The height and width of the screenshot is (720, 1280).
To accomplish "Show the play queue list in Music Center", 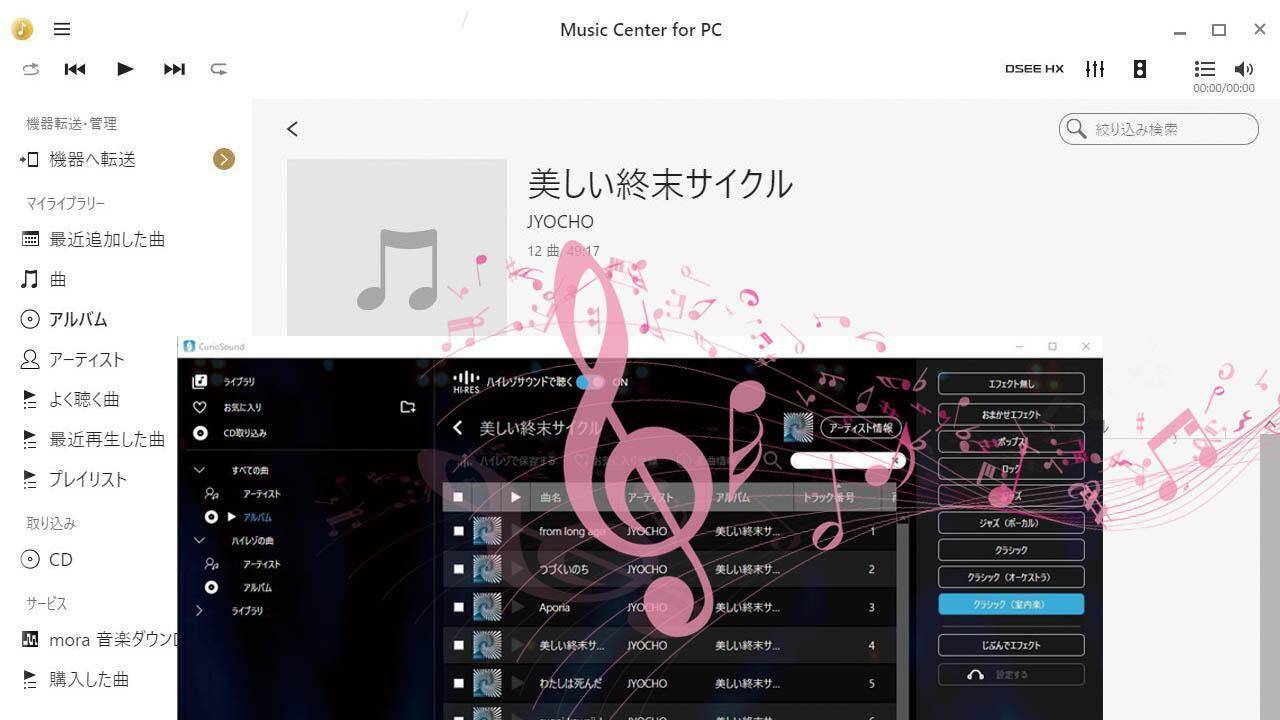I will click(1205, 69).
